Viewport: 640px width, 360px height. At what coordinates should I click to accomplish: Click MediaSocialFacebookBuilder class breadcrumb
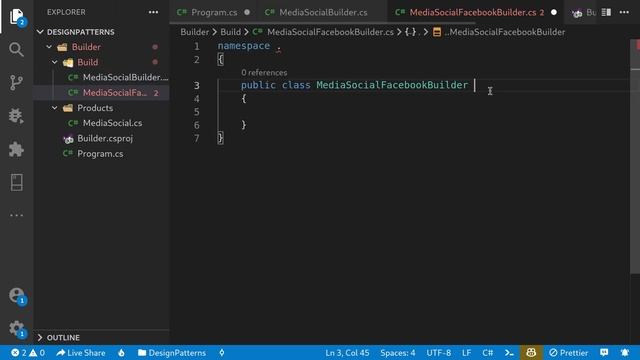point(499,32)
